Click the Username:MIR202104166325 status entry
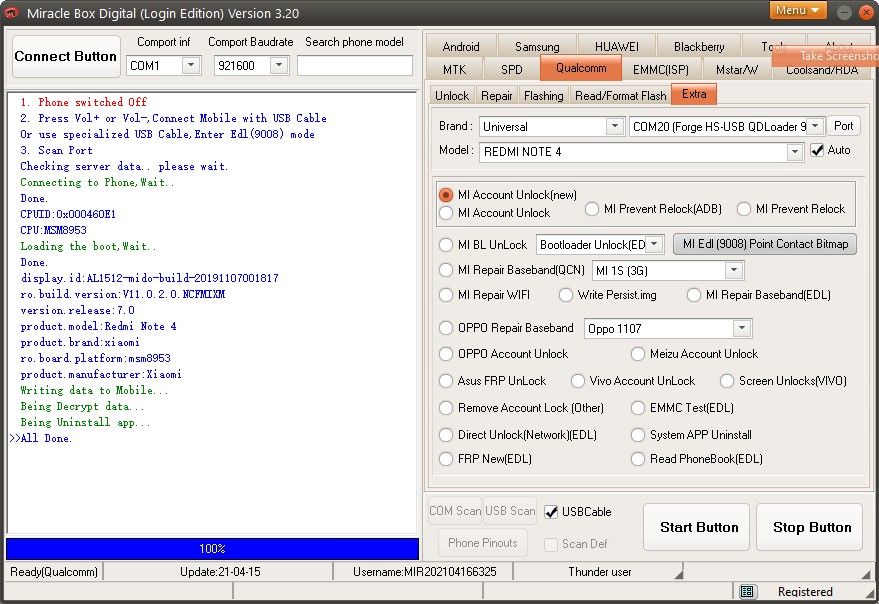 [x=424, y=571]
